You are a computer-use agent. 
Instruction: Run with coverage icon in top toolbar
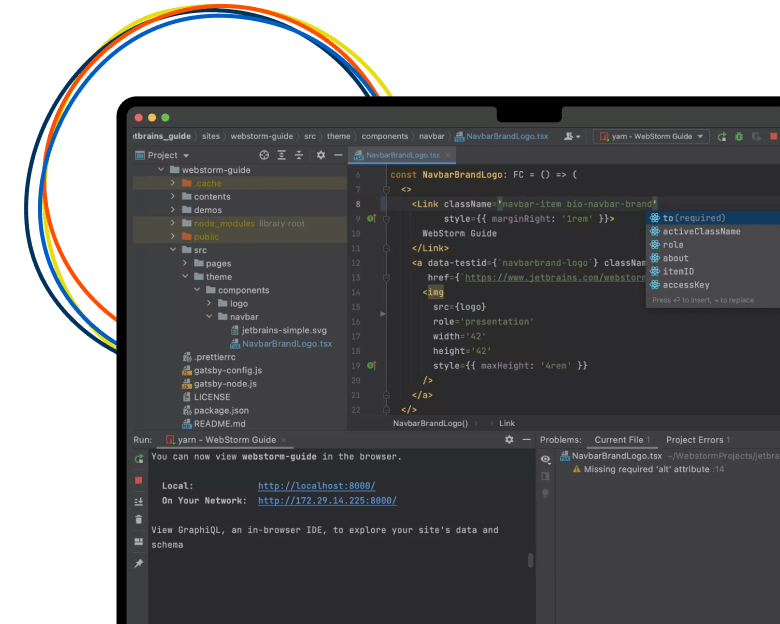click(756, 136)
